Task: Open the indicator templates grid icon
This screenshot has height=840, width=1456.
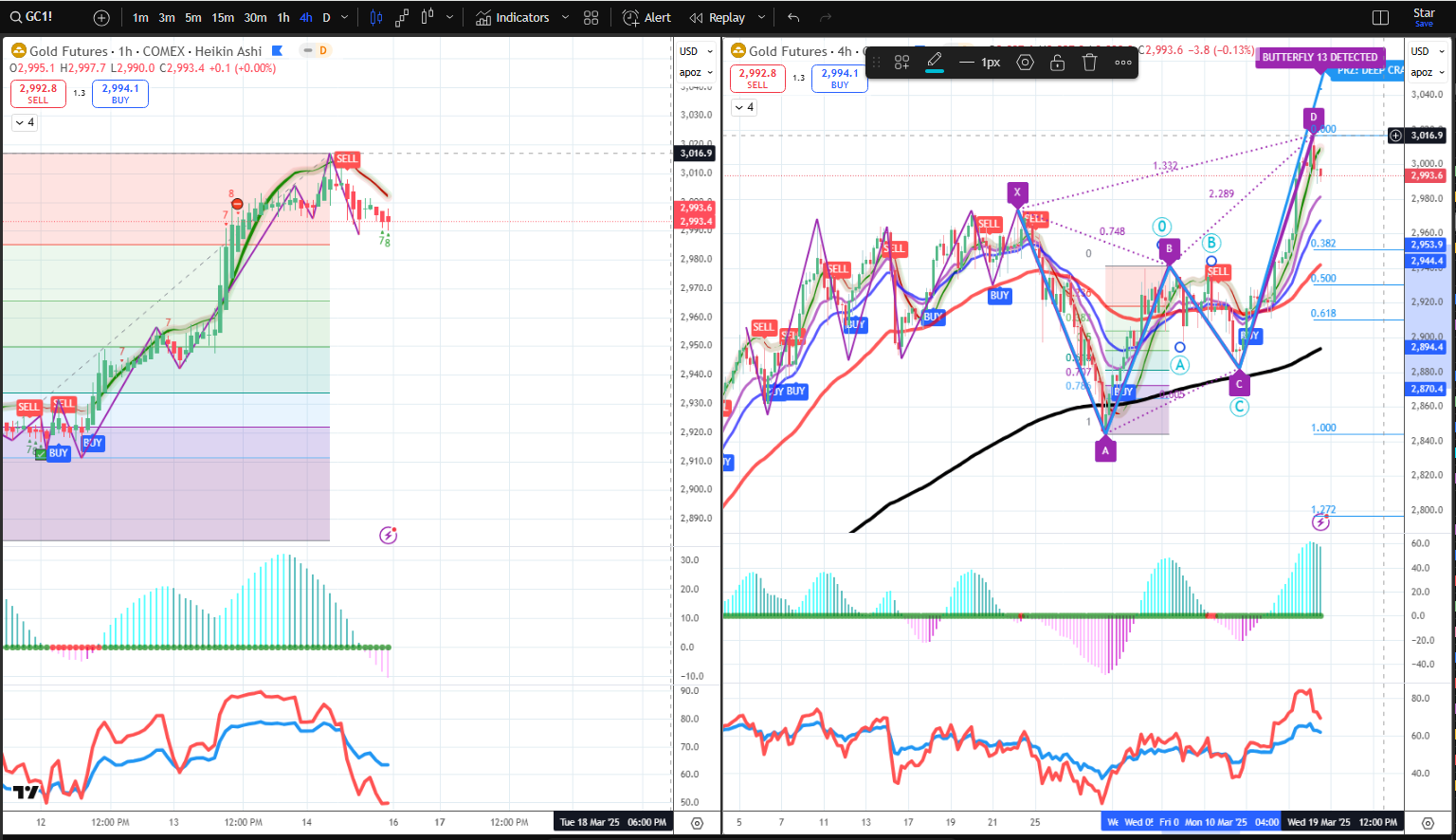Action: [x=591, y=17]
